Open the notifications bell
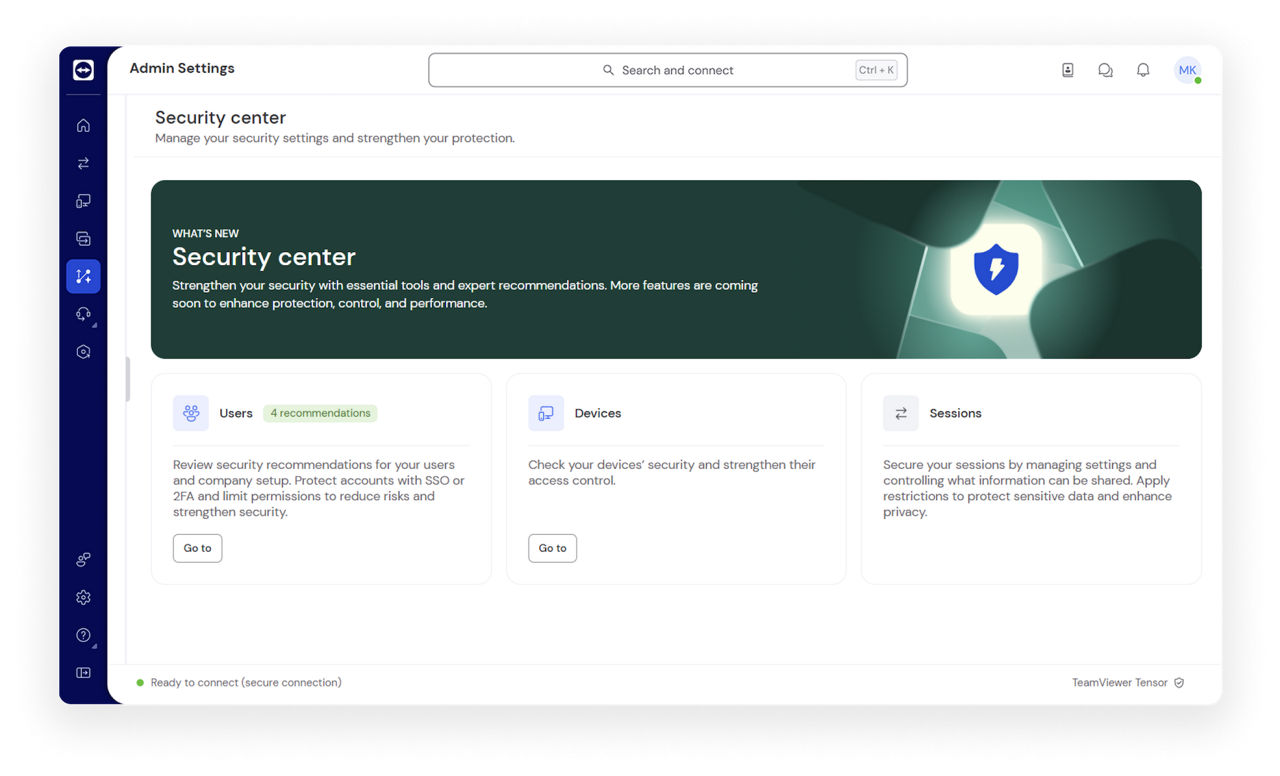The image size is (1280, 776). click(1143, 70)
